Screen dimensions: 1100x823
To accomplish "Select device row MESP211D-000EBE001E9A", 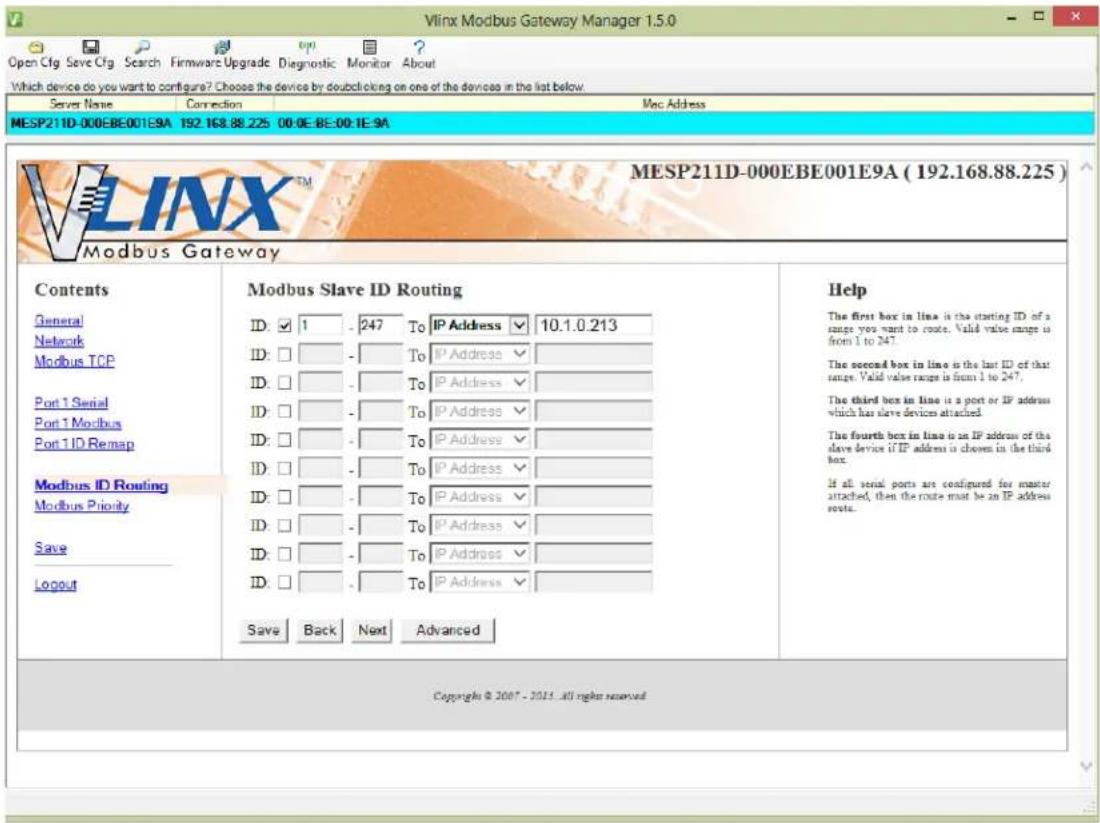I will (x=550, y=123).
